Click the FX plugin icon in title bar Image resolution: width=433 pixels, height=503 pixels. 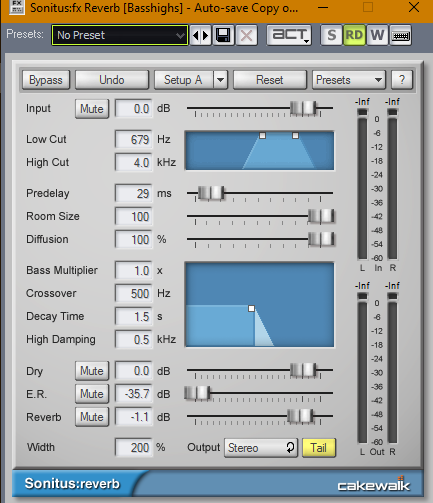click(x=17, y=7)
